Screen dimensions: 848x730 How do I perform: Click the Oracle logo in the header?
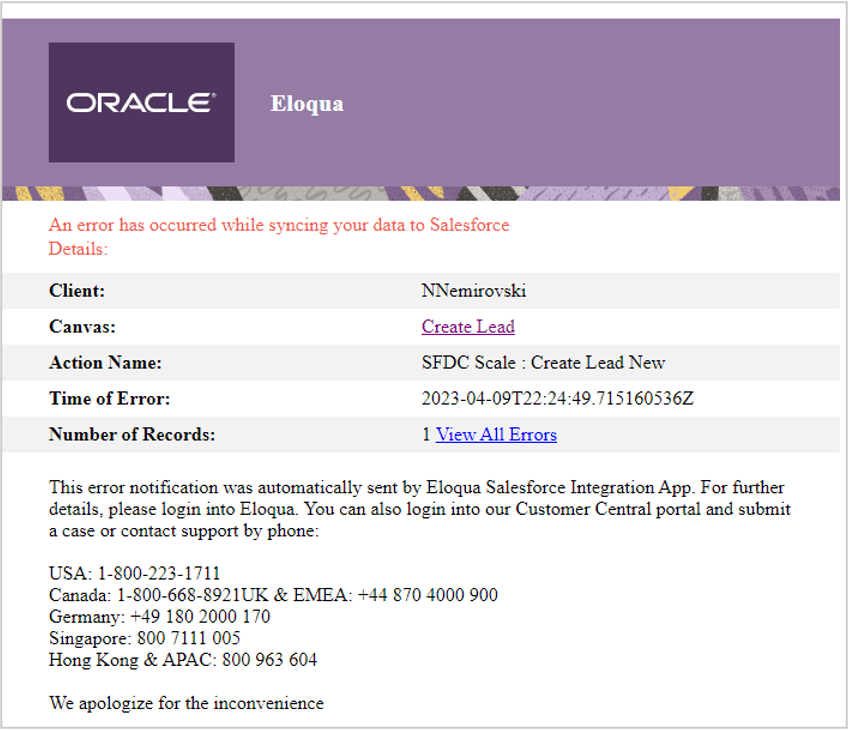[141, 103]
